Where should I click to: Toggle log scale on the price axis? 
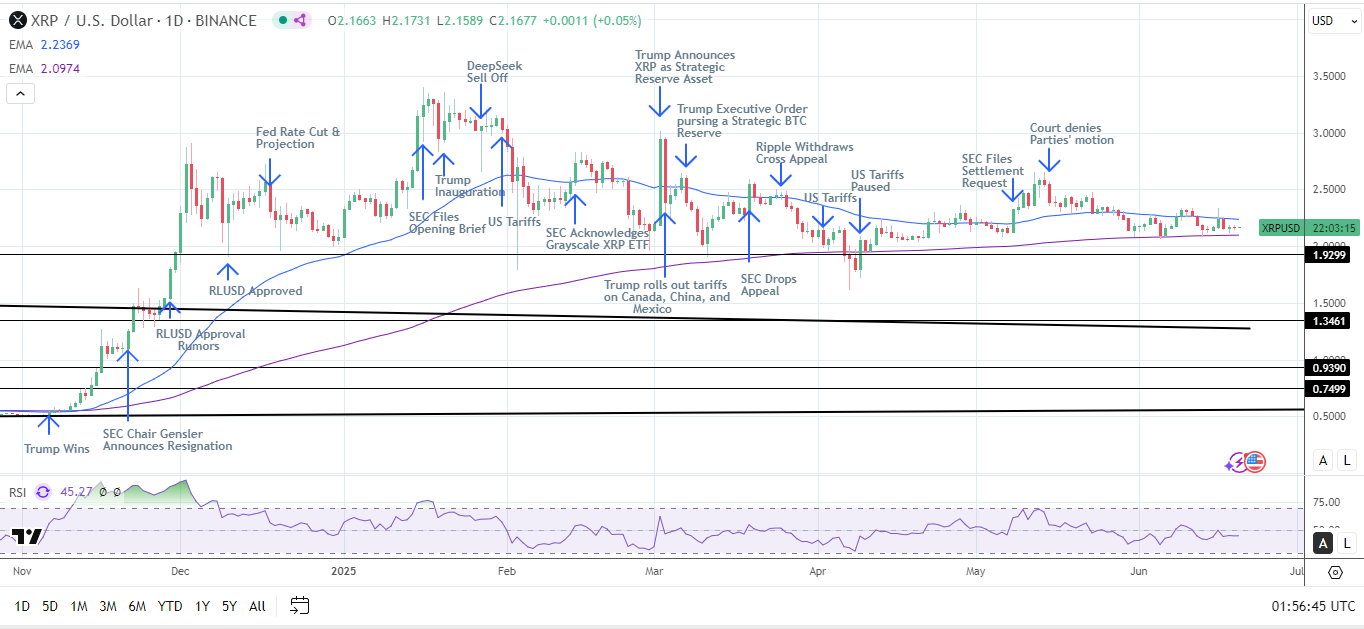(1347, 460)
